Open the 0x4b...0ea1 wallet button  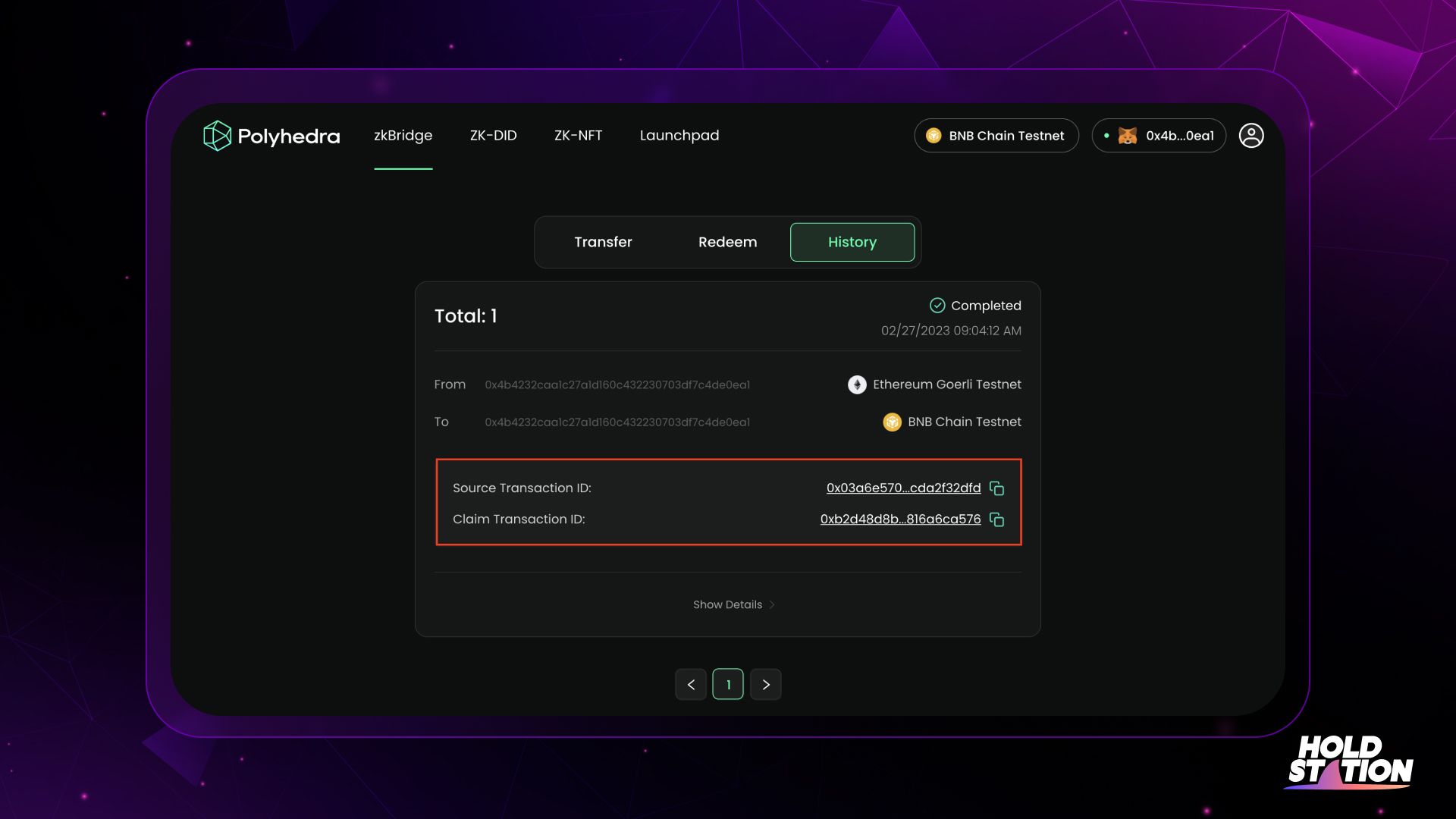click(x=1159, y=136)
